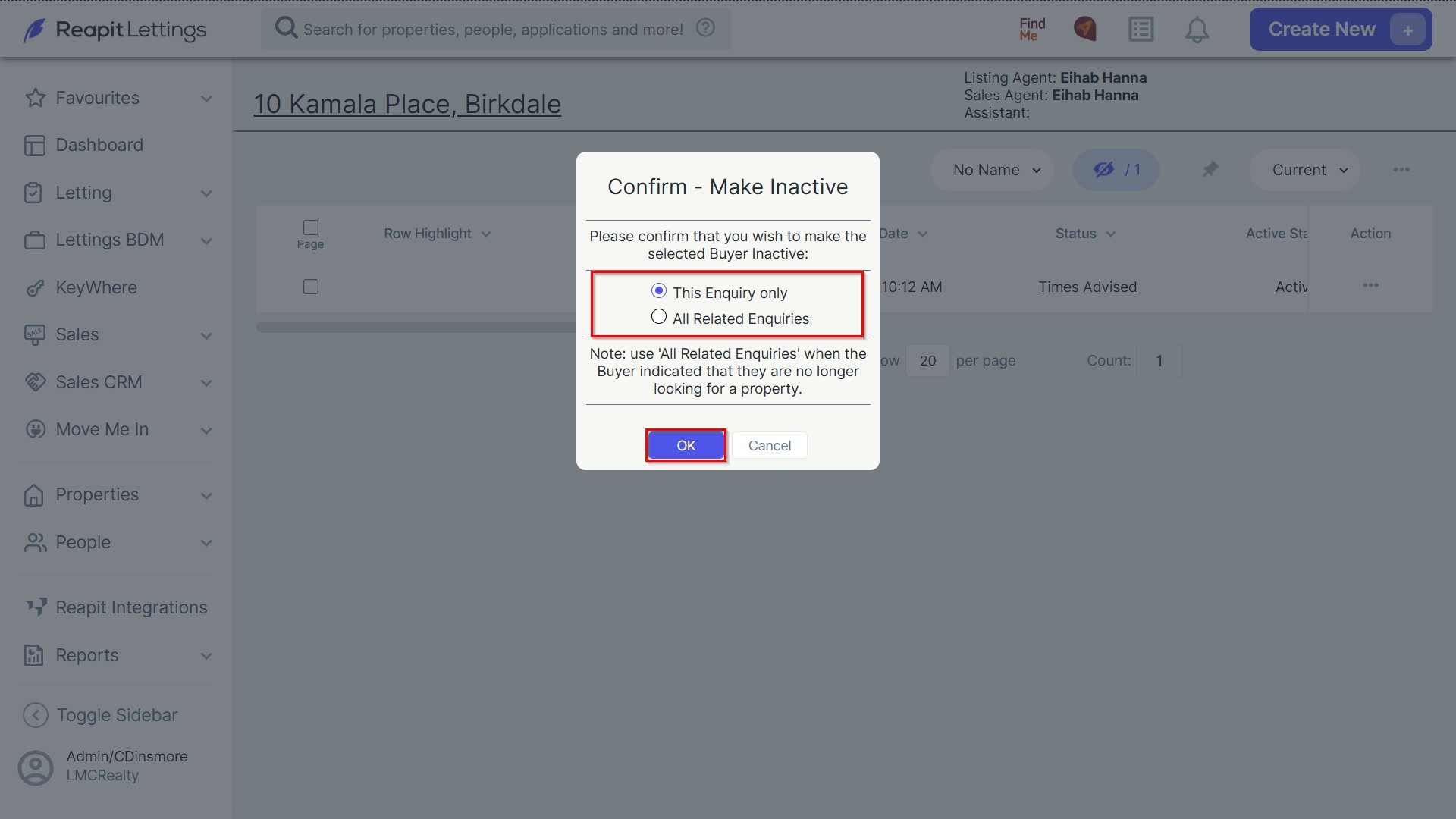Click Cancel in the confirm dialog
This screenshot has width=1456, height=819.
coord(769,445)
